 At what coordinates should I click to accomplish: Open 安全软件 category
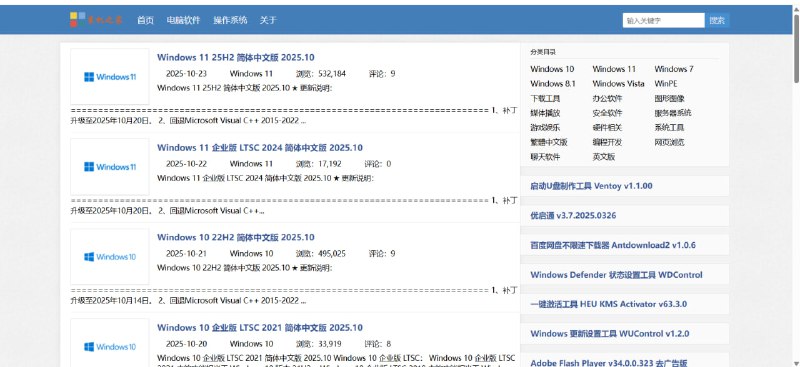tap(607, 113)
